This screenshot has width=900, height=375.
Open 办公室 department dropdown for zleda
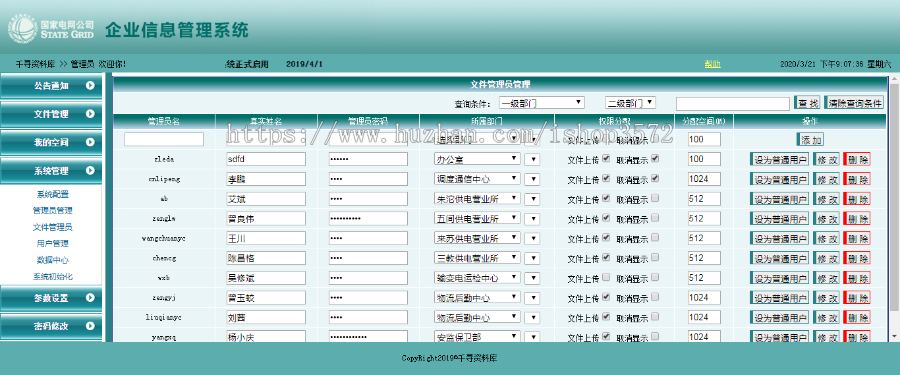(x=478, y=159)
